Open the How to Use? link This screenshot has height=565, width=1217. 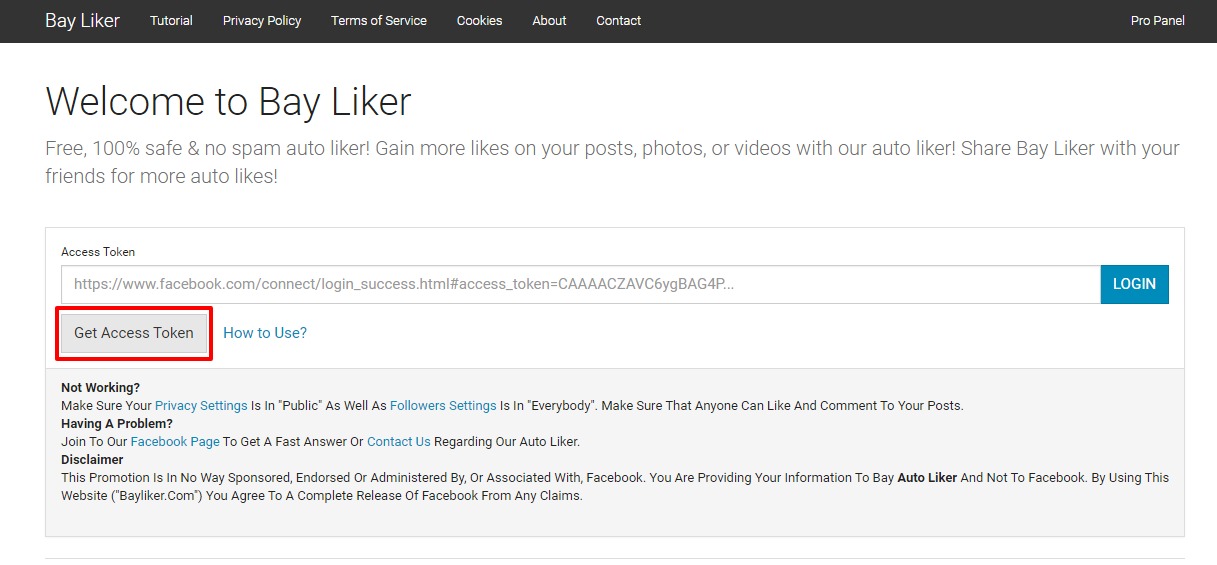point(265,333)
